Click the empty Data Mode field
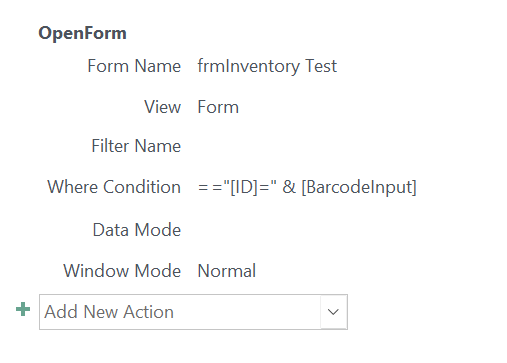The image size is (507, 363). point(300,230)
